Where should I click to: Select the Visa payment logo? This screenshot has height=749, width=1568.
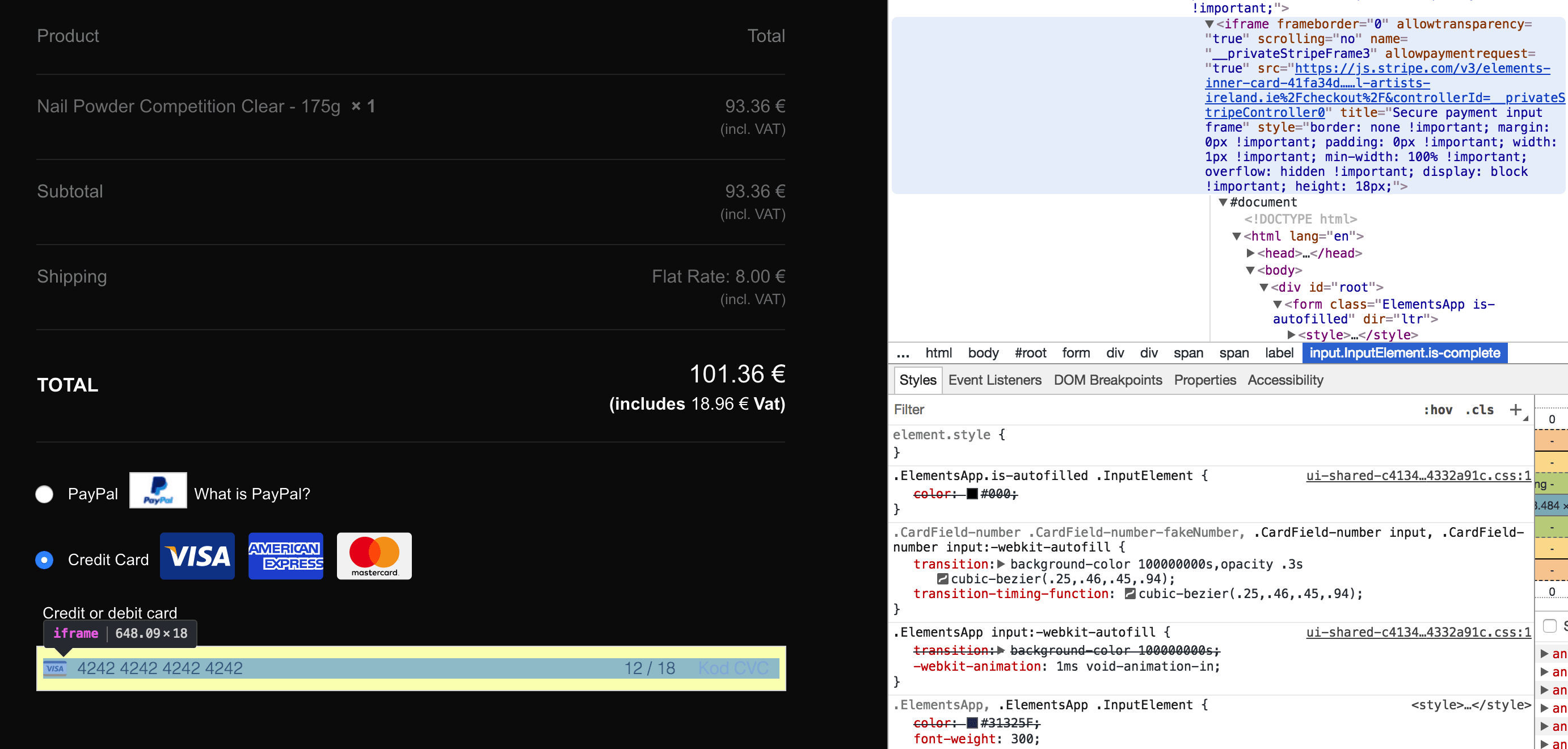point(197,556)
